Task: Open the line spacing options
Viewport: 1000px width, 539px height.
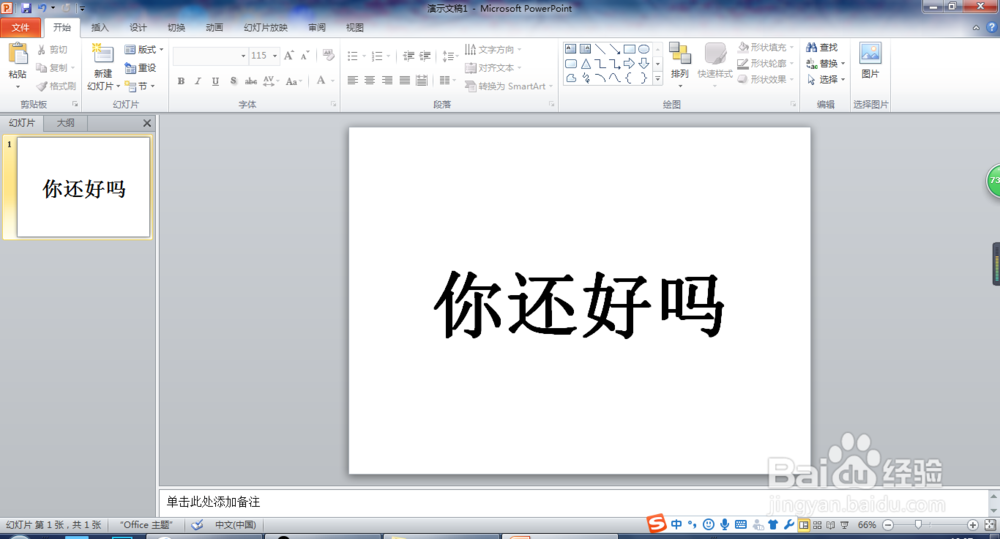Action: [450, 56]
